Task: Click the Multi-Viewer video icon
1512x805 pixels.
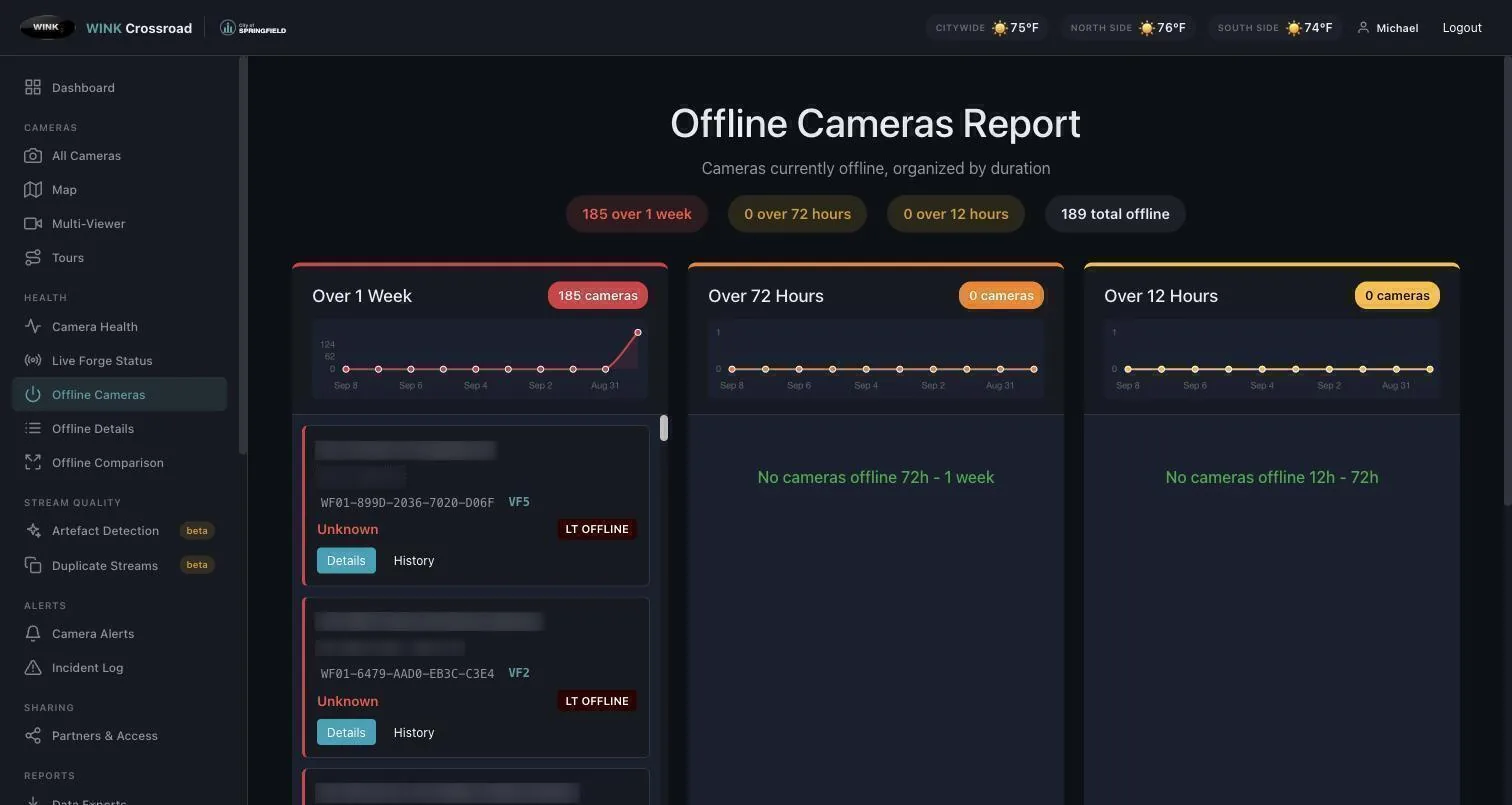Action: (x=33, y=224)
